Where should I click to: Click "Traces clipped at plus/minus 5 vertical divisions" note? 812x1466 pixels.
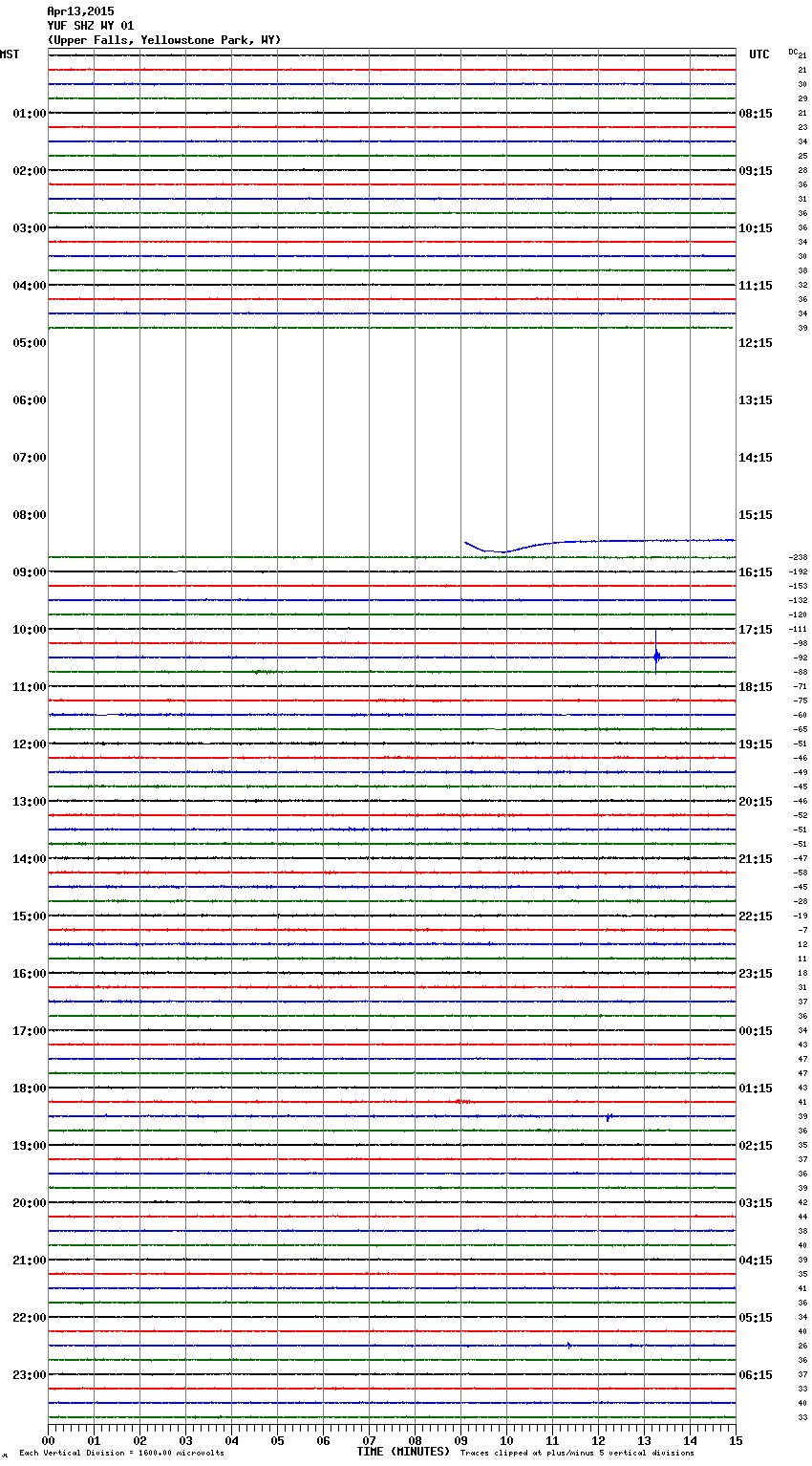pos(577,1454)
